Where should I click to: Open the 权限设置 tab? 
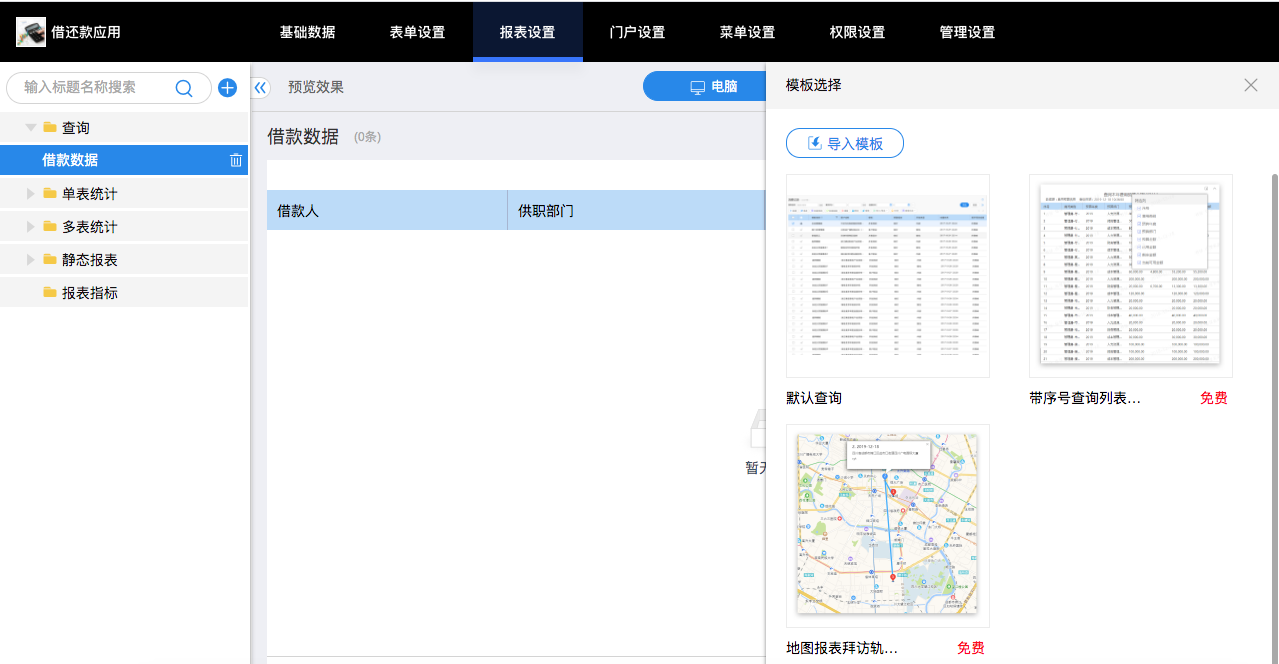pos(857,32)
